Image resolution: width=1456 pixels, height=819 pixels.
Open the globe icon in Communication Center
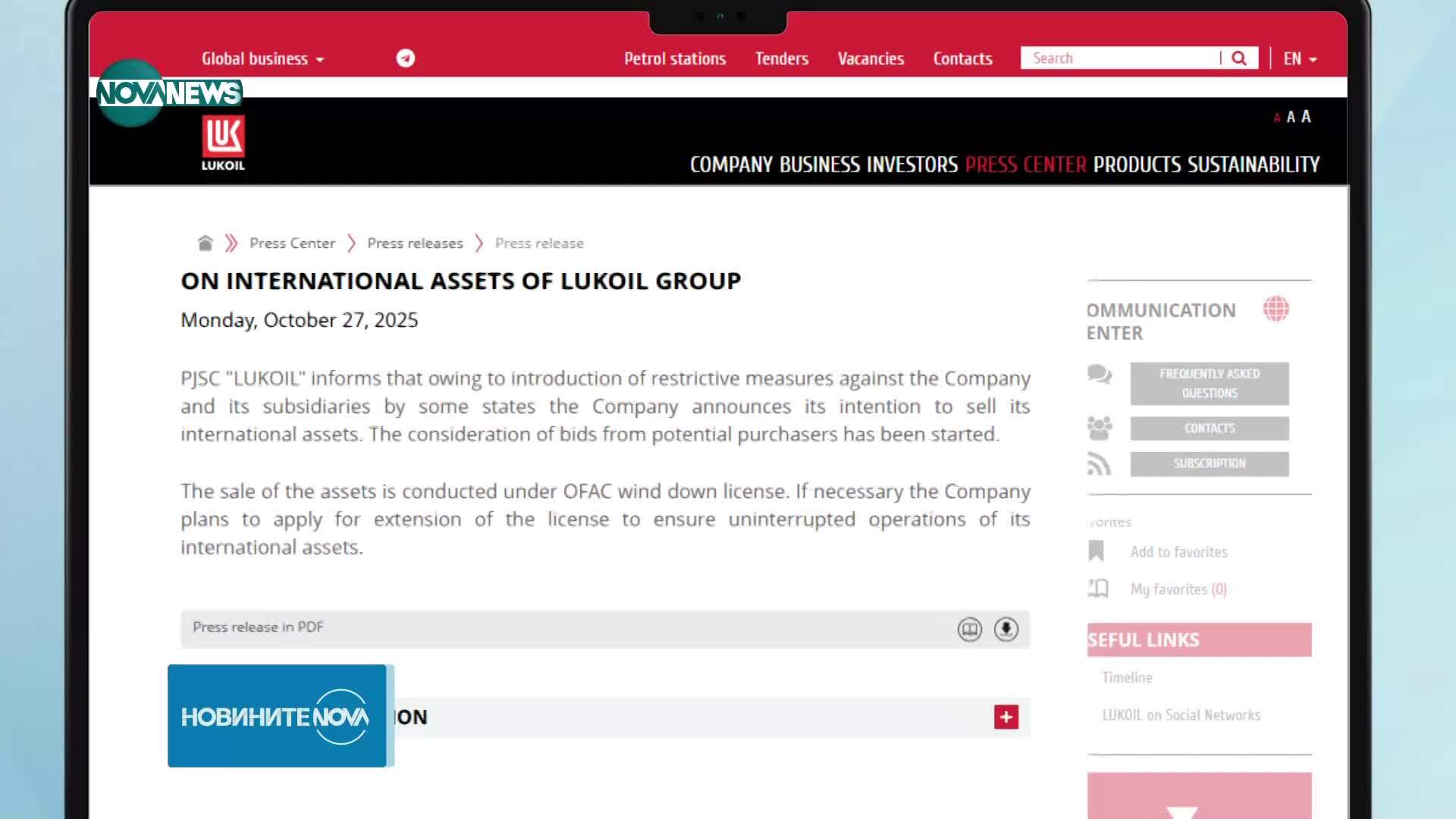coord(1276,309)
